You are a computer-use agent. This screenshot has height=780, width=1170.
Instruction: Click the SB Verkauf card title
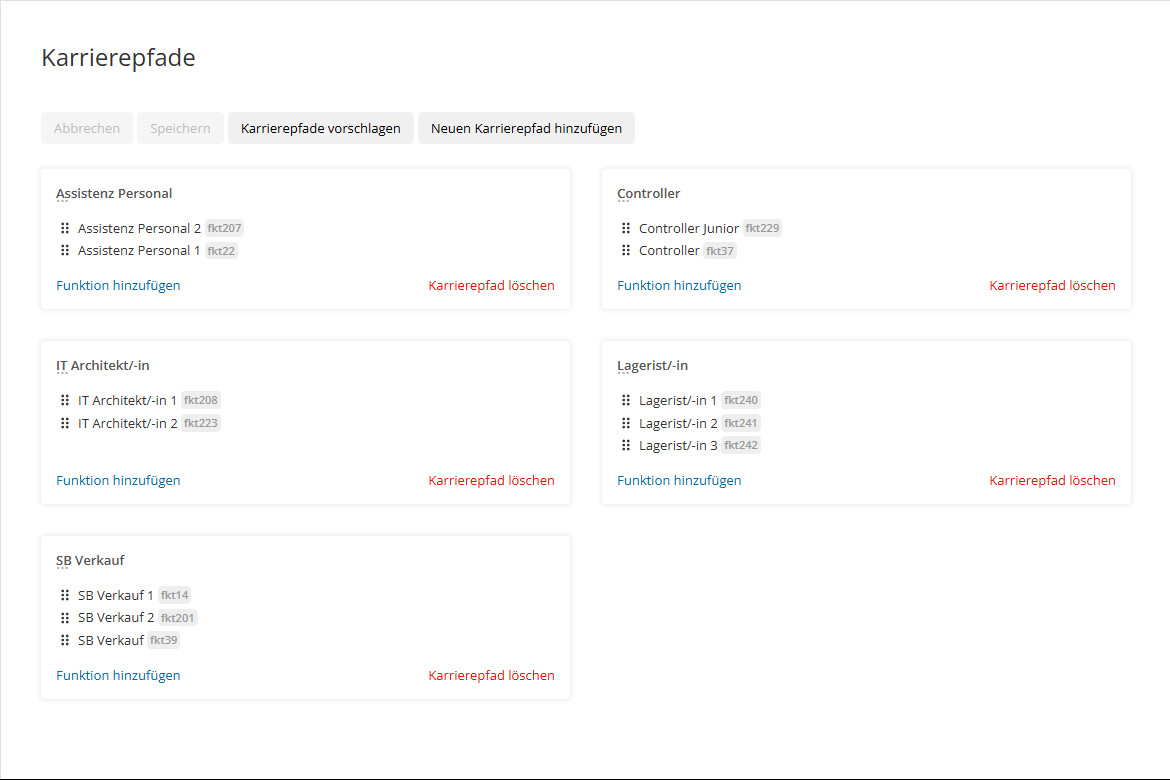coord(90,560)
